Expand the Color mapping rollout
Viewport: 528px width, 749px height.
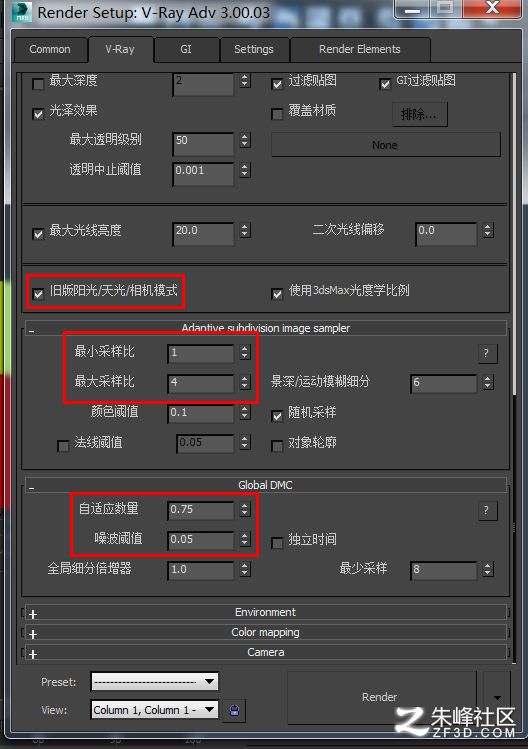click(265, 632)
